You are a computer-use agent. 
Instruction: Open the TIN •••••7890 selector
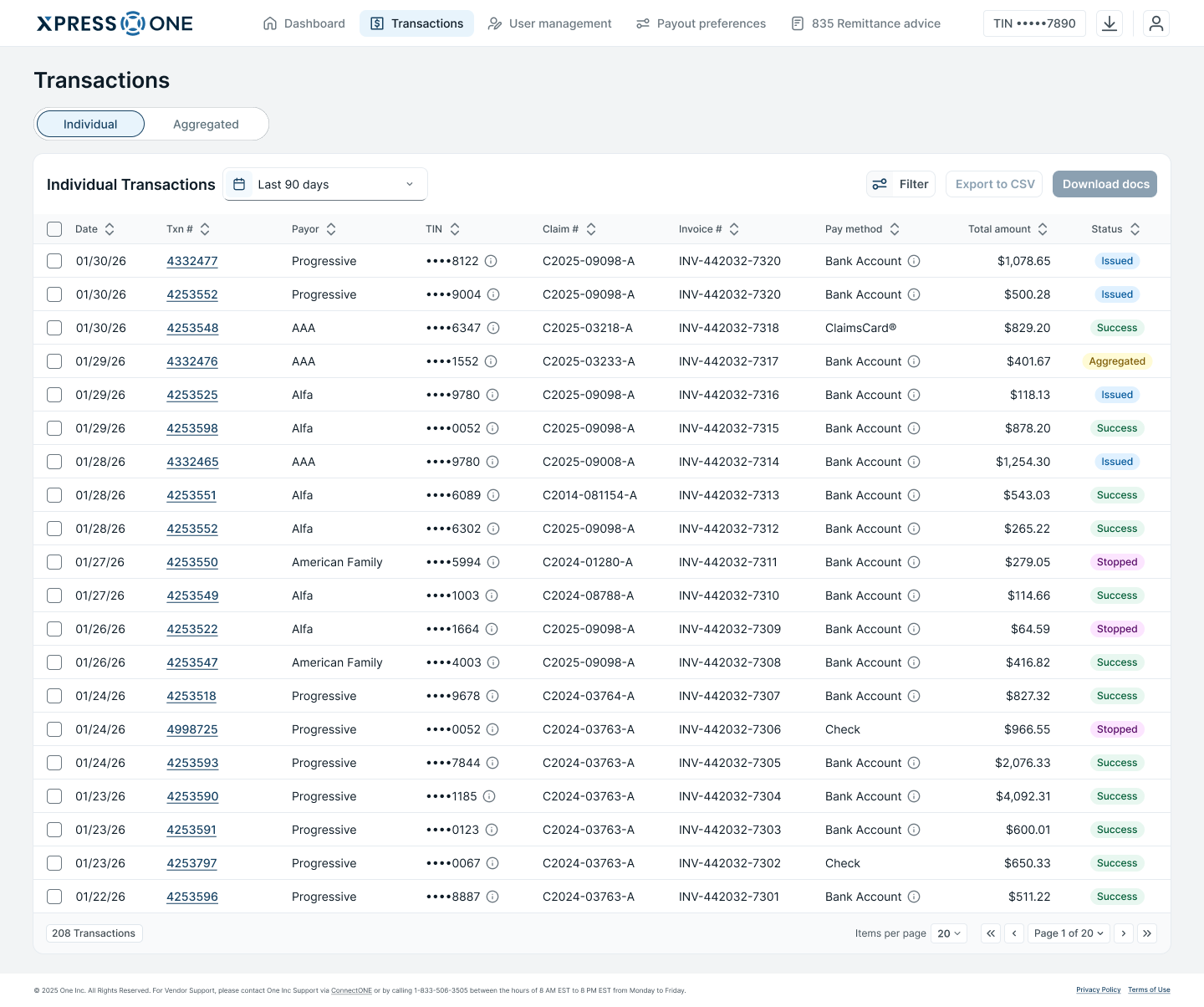click(1034, 23)
